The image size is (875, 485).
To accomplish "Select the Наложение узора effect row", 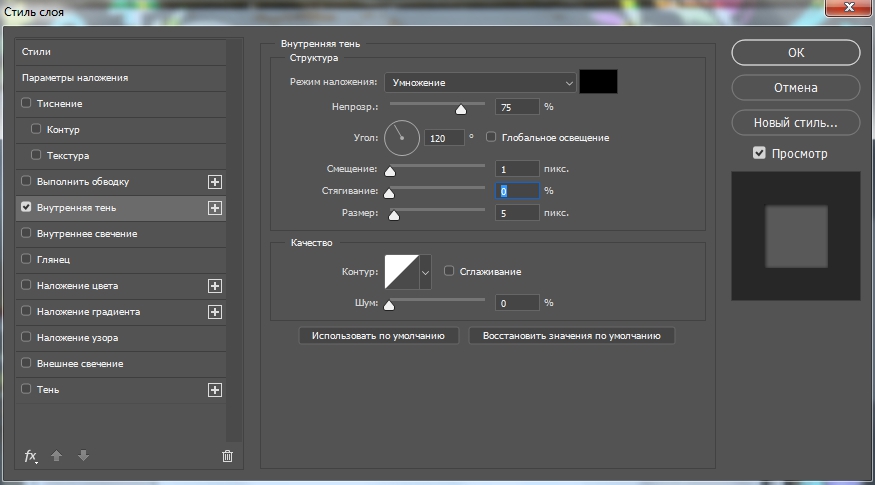I will click(x=121, y=338).
